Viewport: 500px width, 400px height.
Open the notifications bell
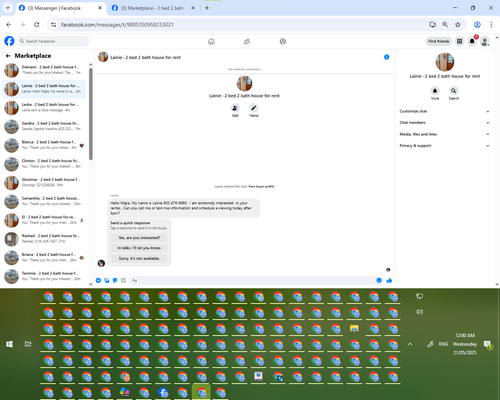coord(472,41)
